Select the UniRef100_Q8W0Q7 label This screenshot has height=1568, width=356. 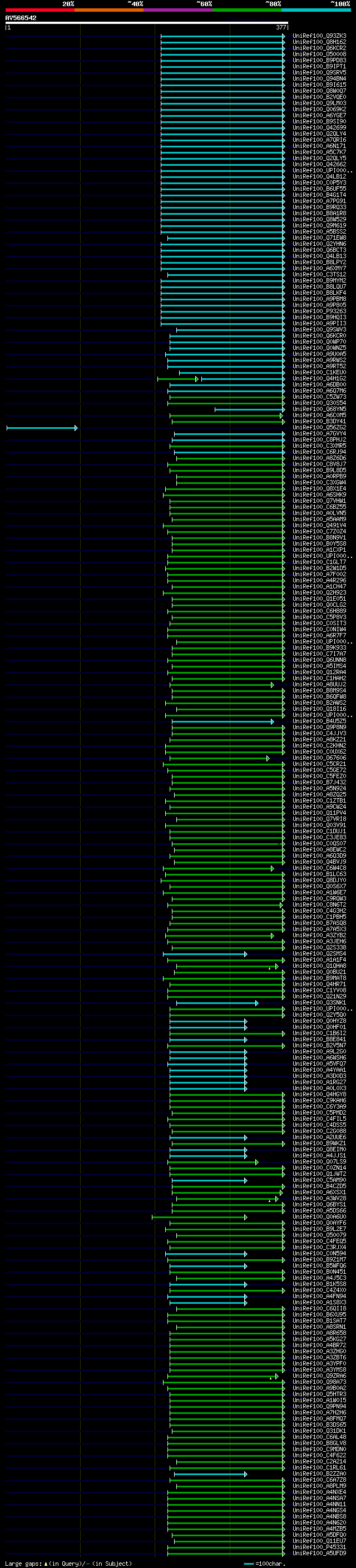pos(319,91)
